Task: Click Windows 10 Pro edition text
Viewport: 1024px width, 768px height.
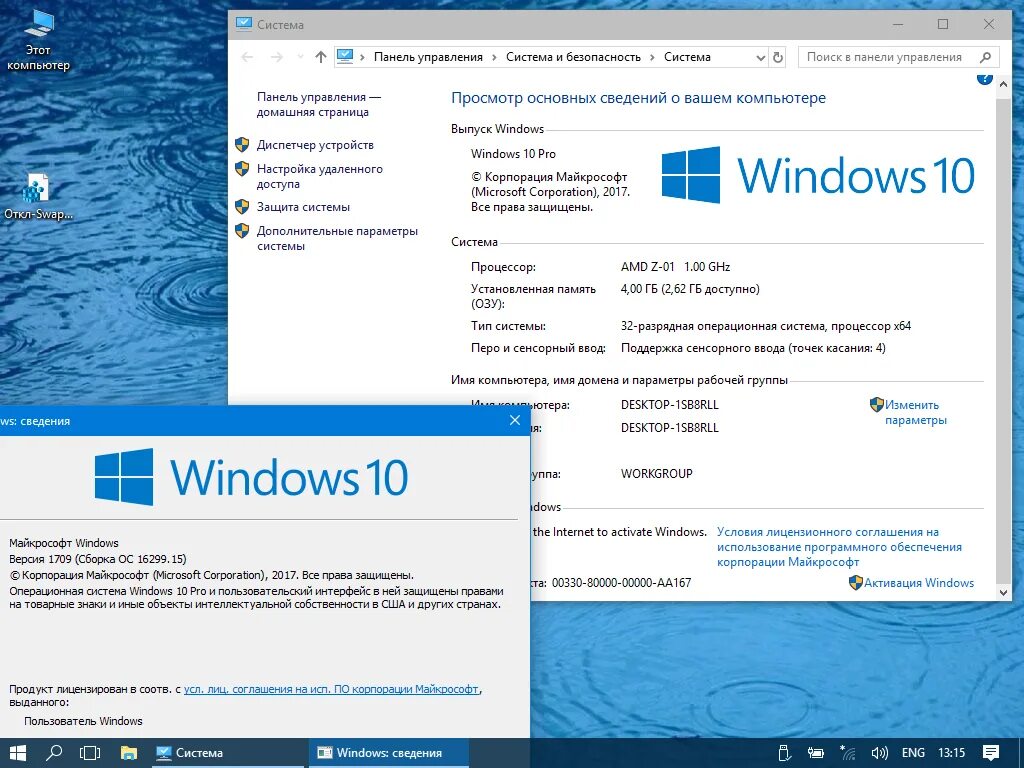Action: click(513, 153)
